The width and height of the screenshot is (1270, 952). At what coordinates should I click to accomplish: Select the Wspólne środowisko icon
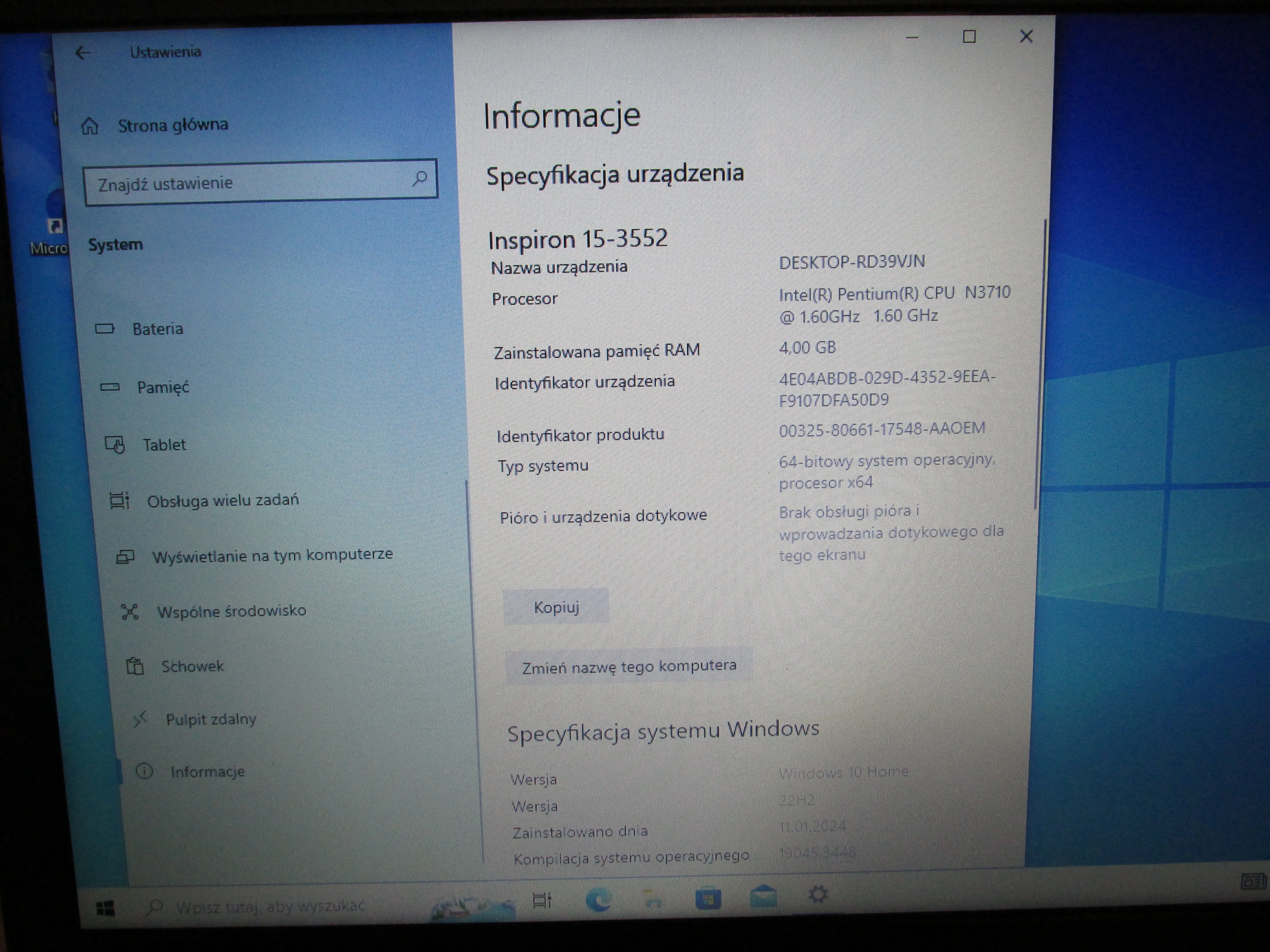(130, 612)
